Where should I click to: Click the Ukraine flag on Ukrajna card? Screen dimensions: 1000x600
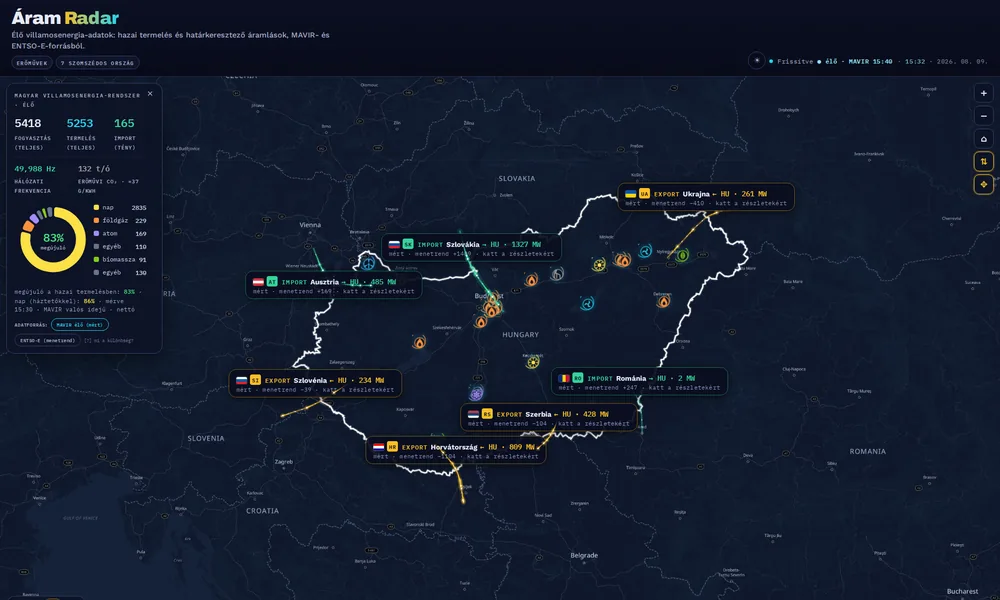630,194
